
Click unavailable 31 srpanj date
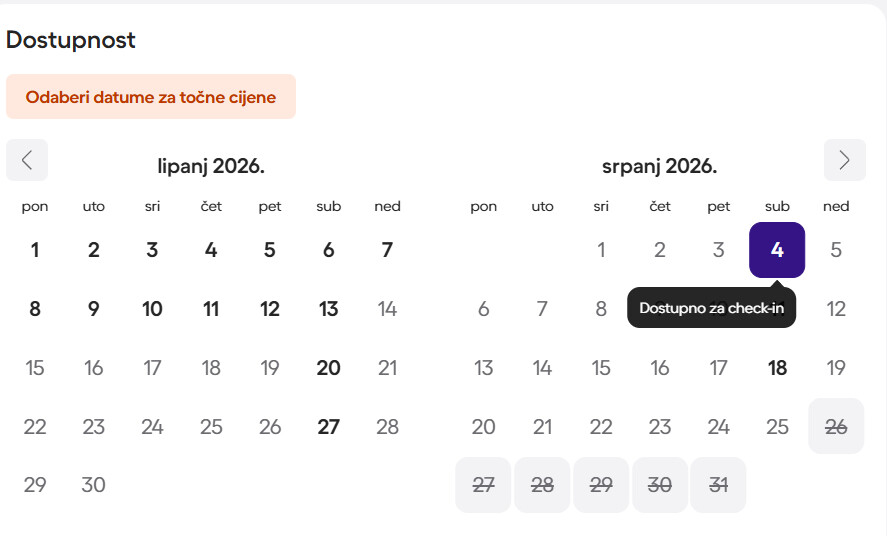[x=718, y=485]
